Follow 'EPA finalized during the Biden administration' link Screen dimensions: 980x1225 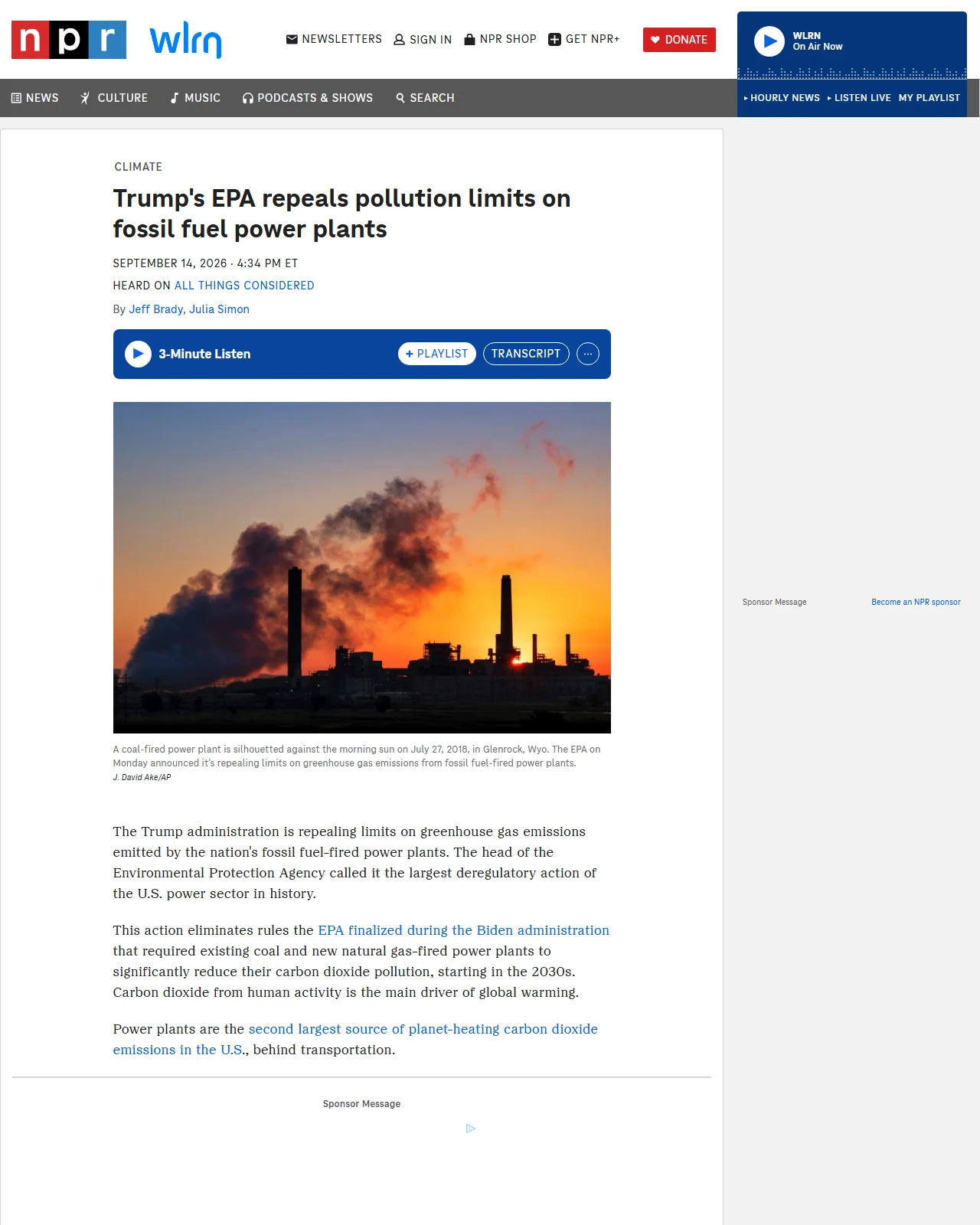464,930
